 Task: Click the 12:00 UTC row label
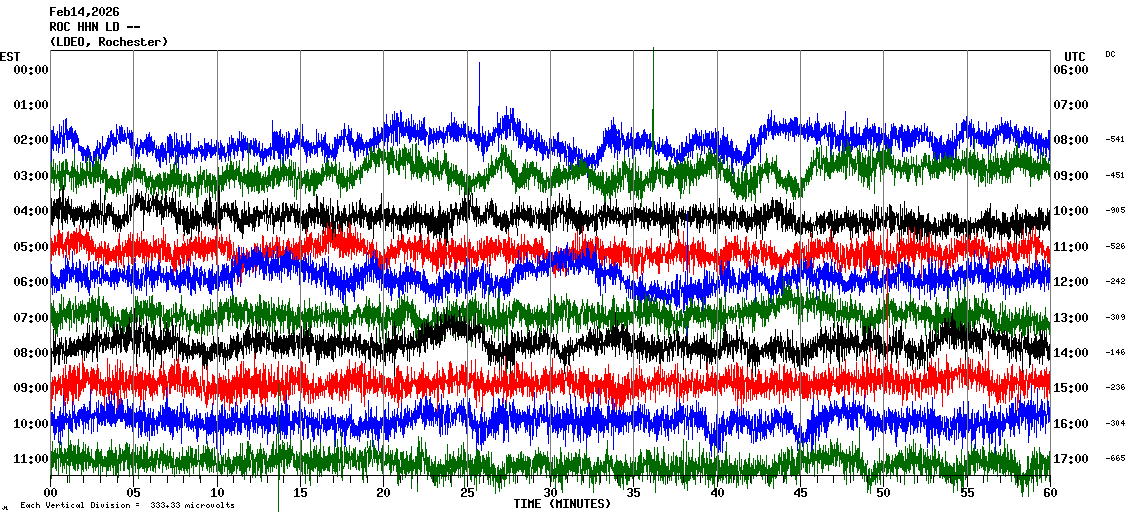pyautogui.click(x=1071, y=282)
